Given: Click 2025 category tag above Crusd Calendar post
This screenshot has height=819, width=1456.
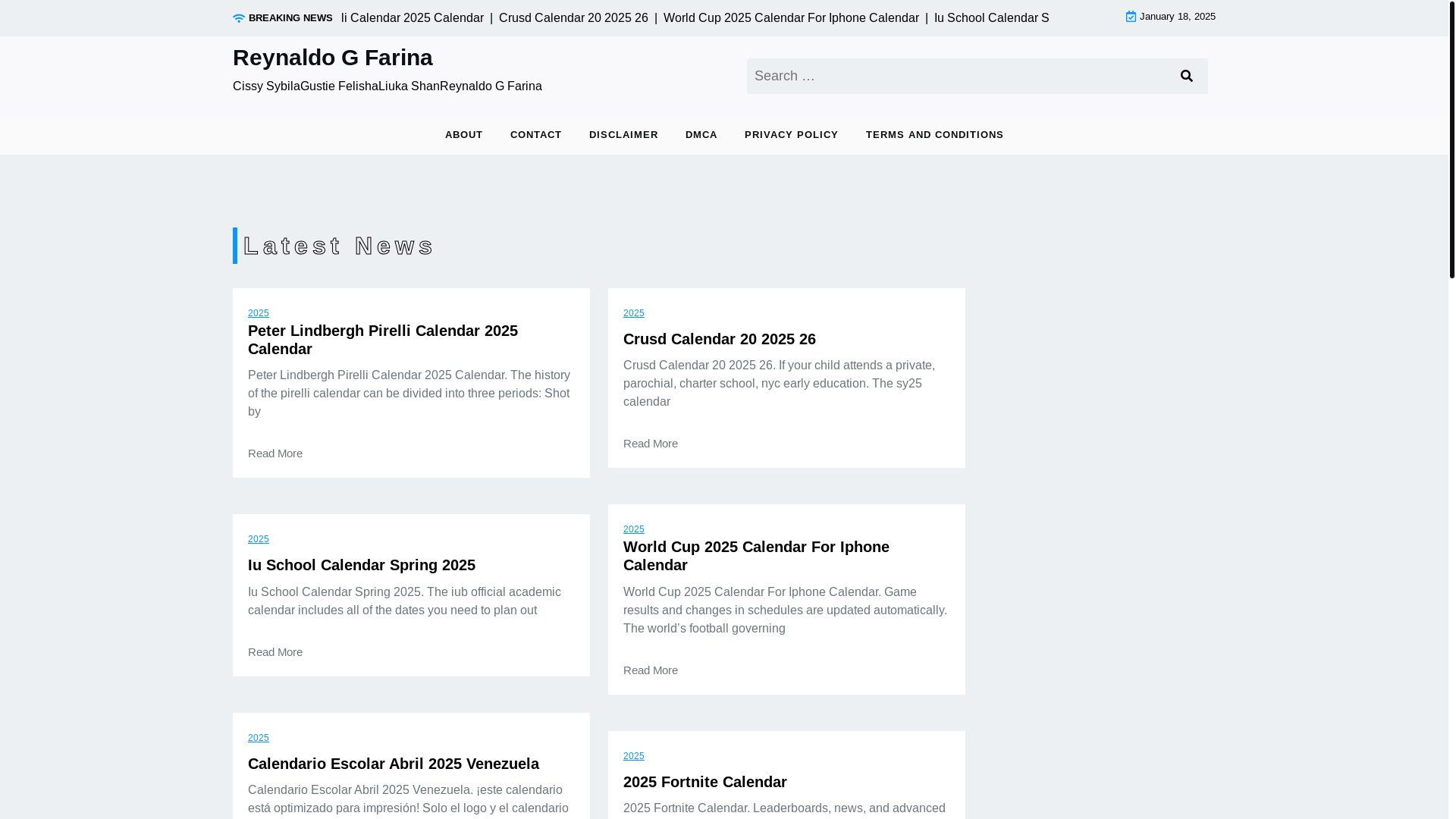Looking at the screenshot, I should (x=633, y=313).
